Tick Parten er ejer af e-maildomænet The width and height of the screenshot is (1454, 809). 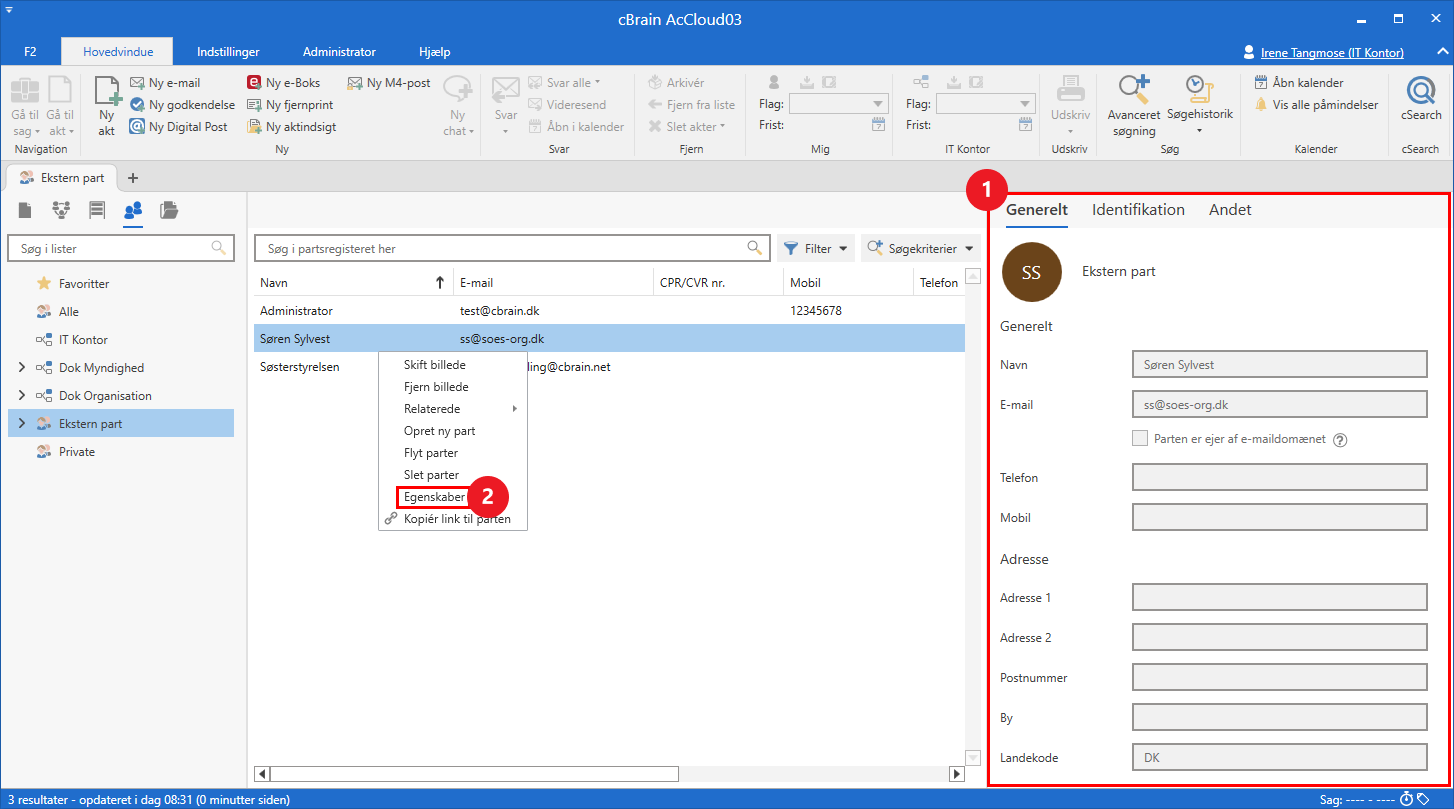coord(1140,438)
